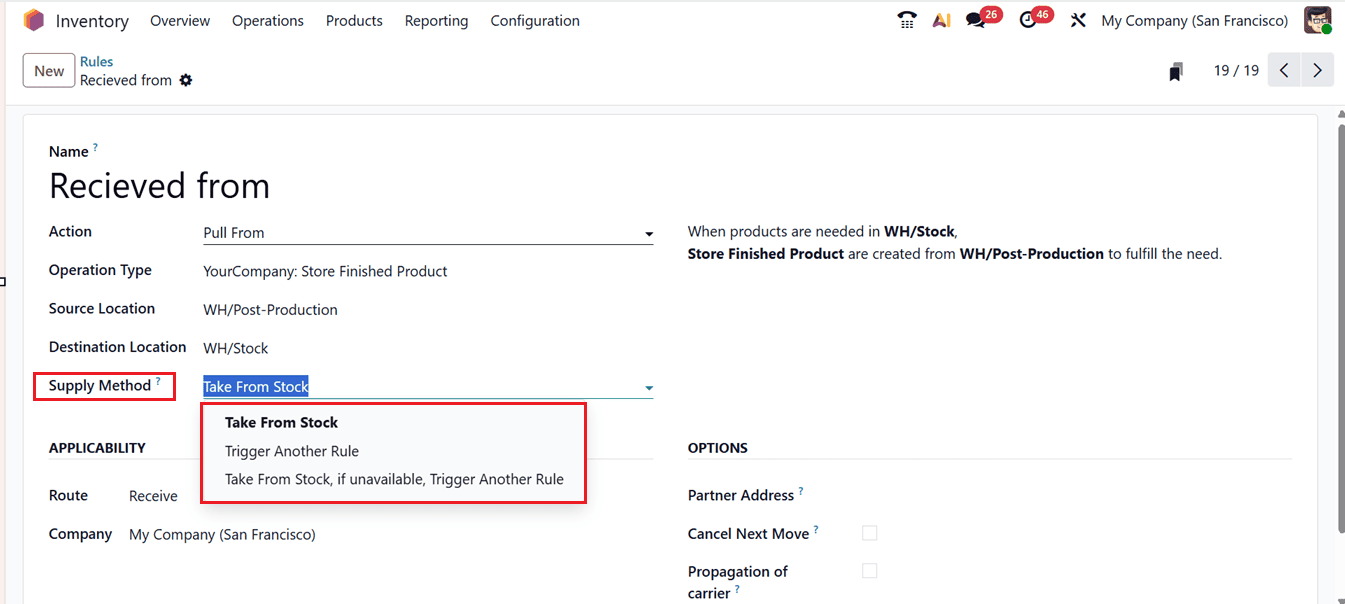Go back via the Rules breadcrumb link
This screenshot has height=604, width=1345.
pyautogui.click(x=96, y=61)
